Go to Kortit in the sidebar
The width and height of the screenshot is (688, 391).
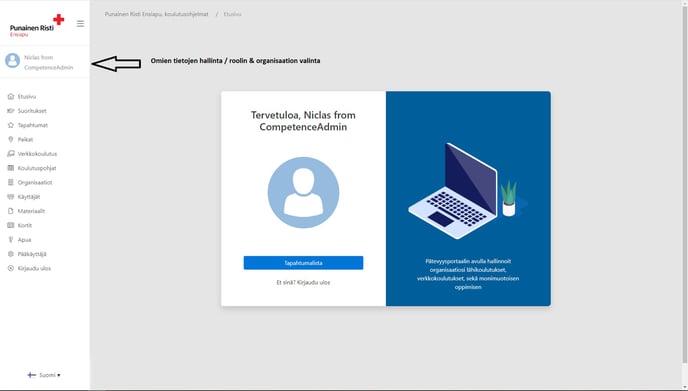click(25, 226)
